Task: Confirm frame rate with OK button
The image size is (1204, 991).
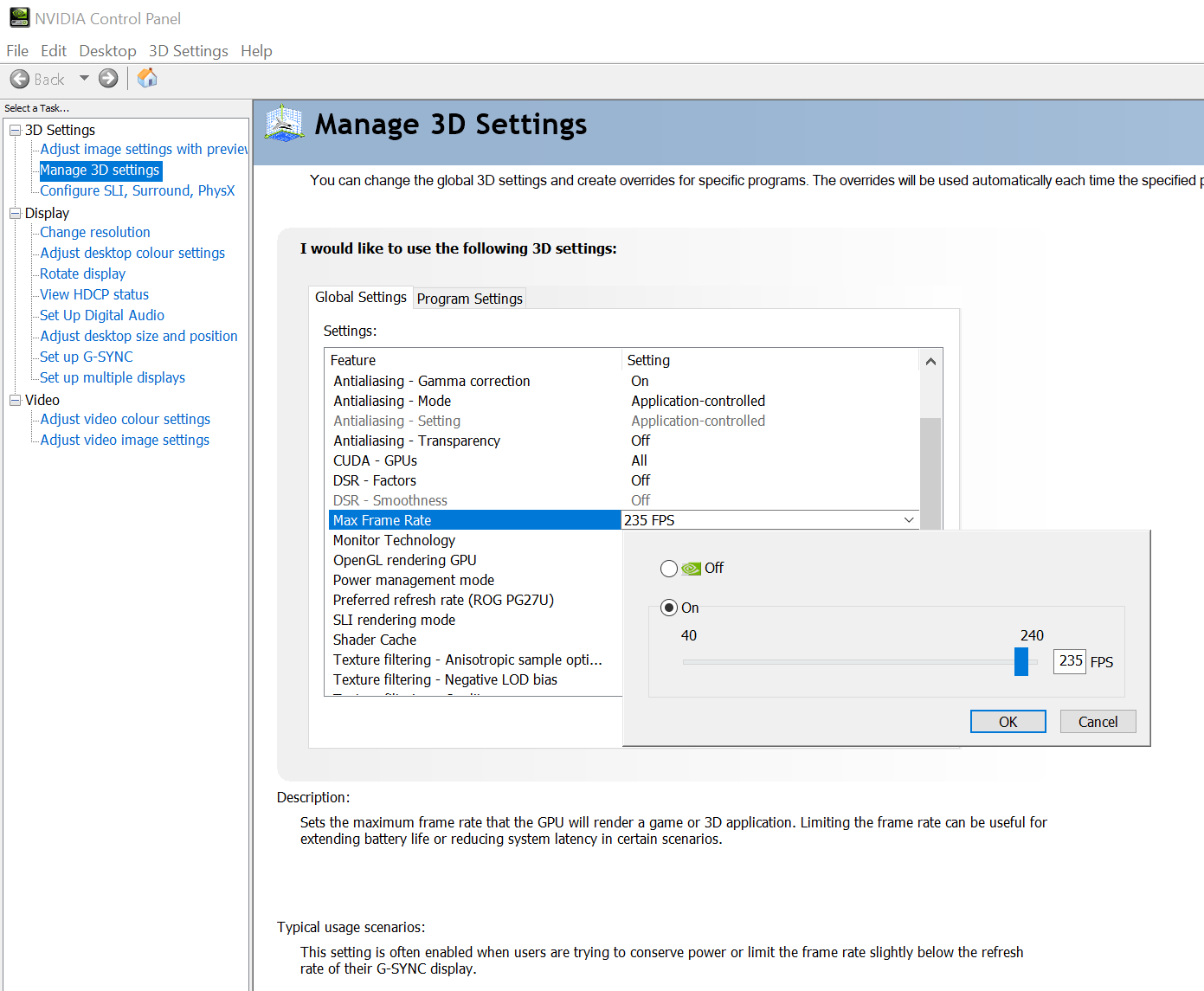Action: pyautogui.click(x=1008, y=722)
